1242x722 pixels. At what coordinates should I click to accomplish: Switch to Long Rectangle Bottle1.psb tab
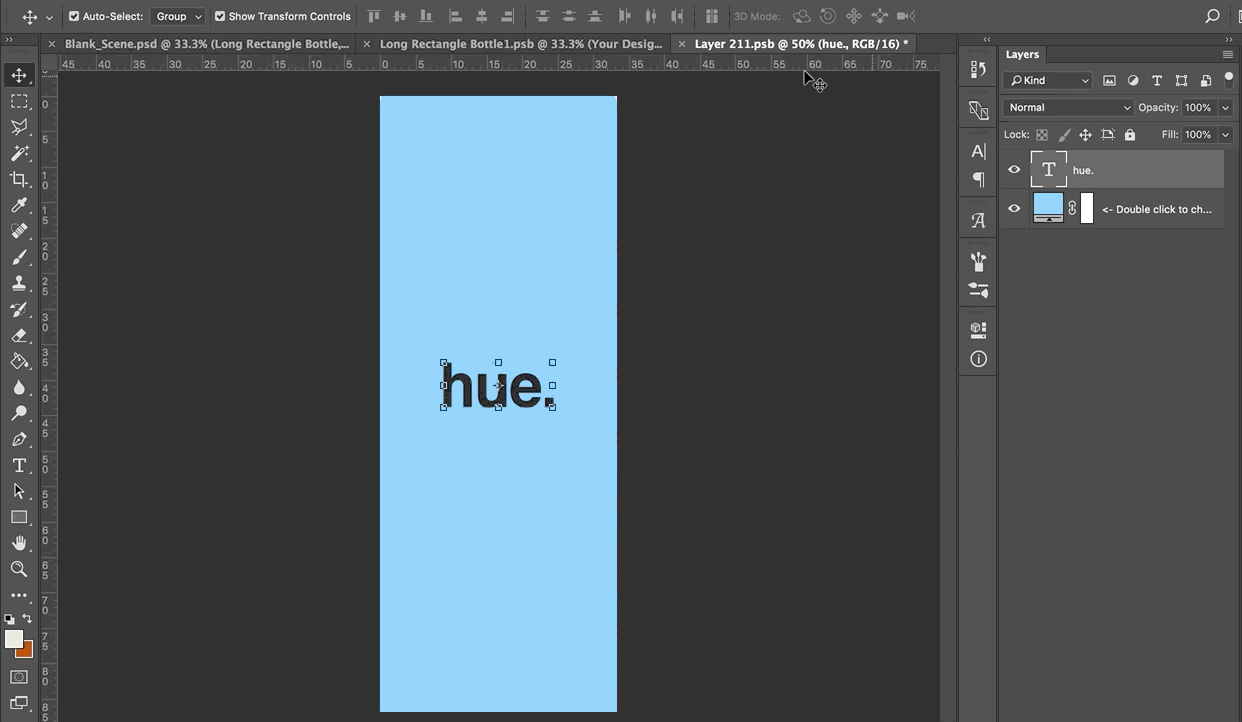coord(521,44)
